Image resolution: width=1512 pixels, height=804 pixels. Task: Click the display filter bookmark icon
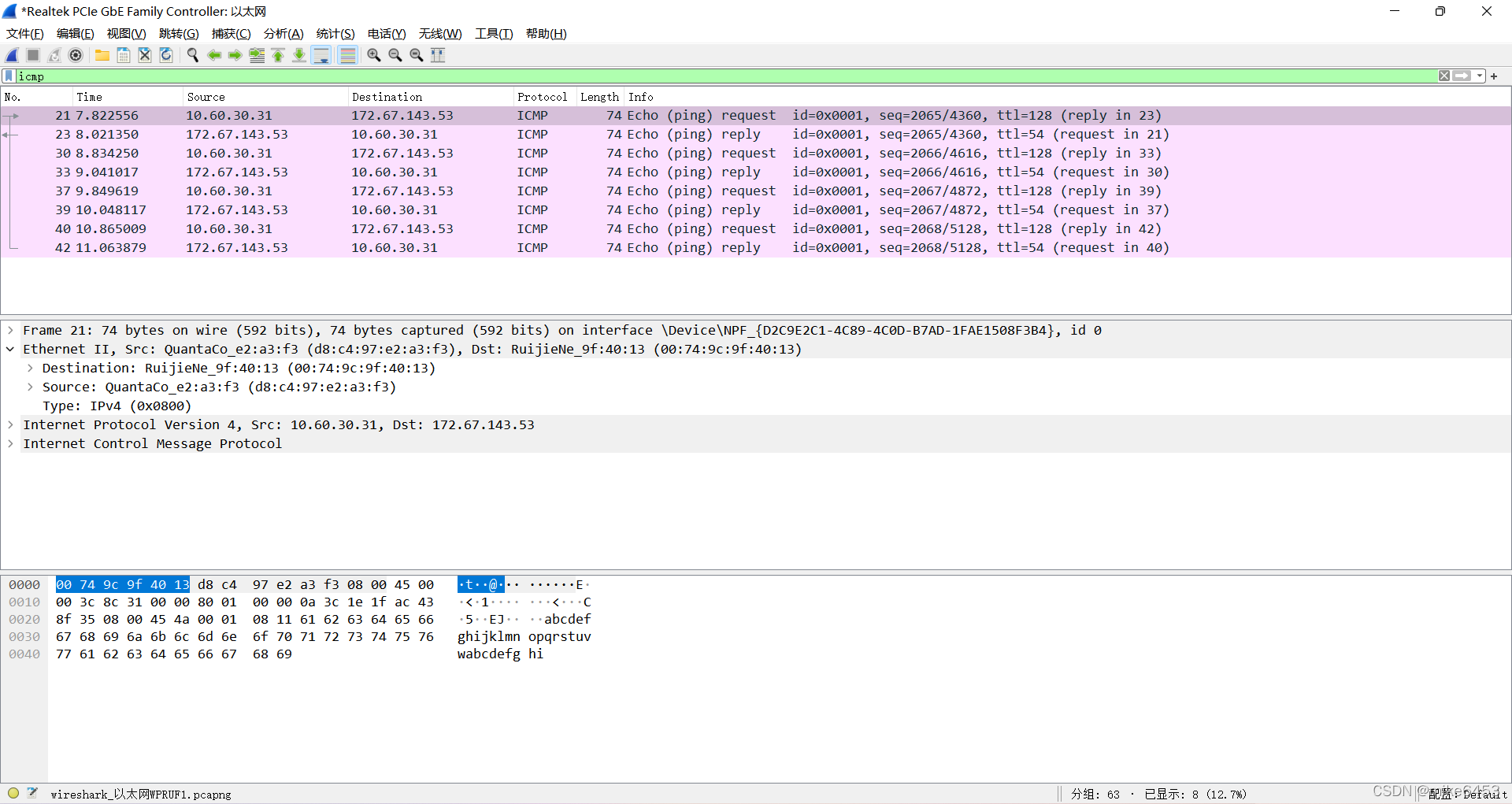point(9,76)
